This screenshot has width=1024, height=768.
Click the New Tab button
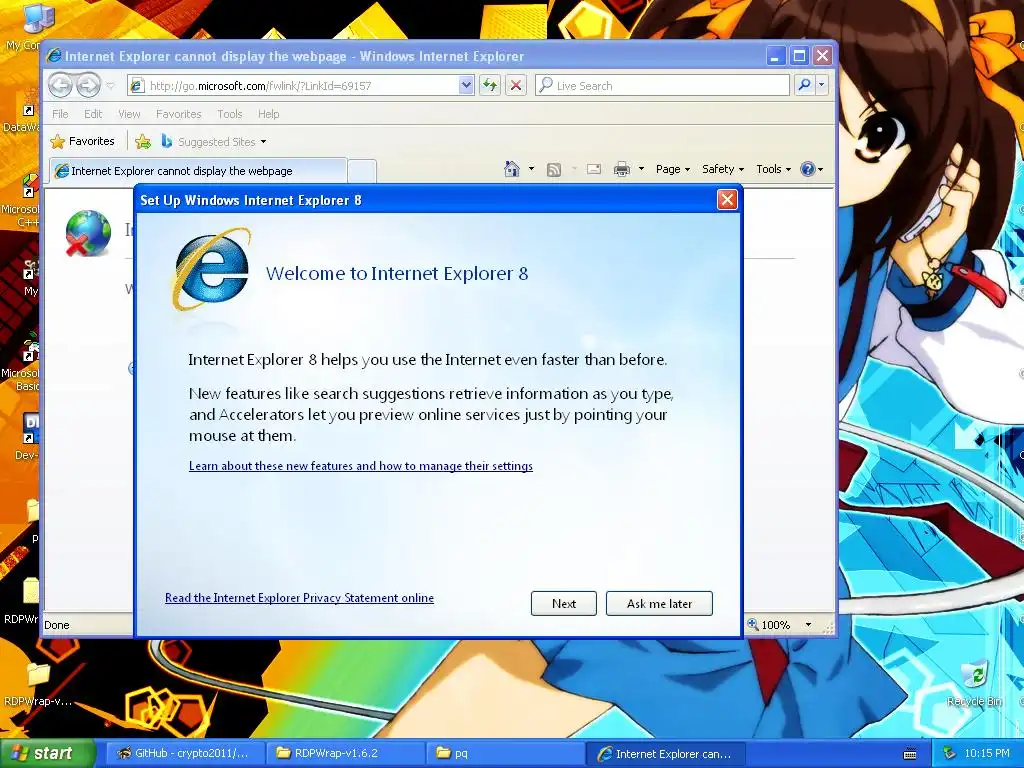pos(362,170)
